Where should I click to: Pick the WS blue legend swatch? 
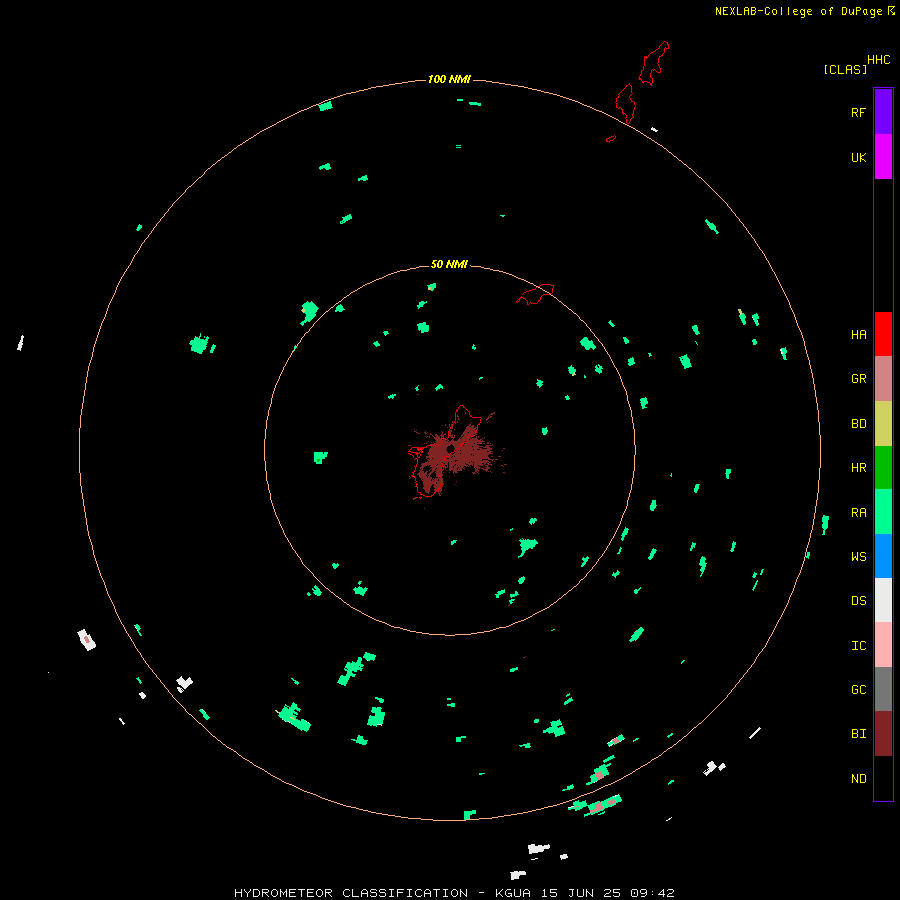[x=883, y=556]
